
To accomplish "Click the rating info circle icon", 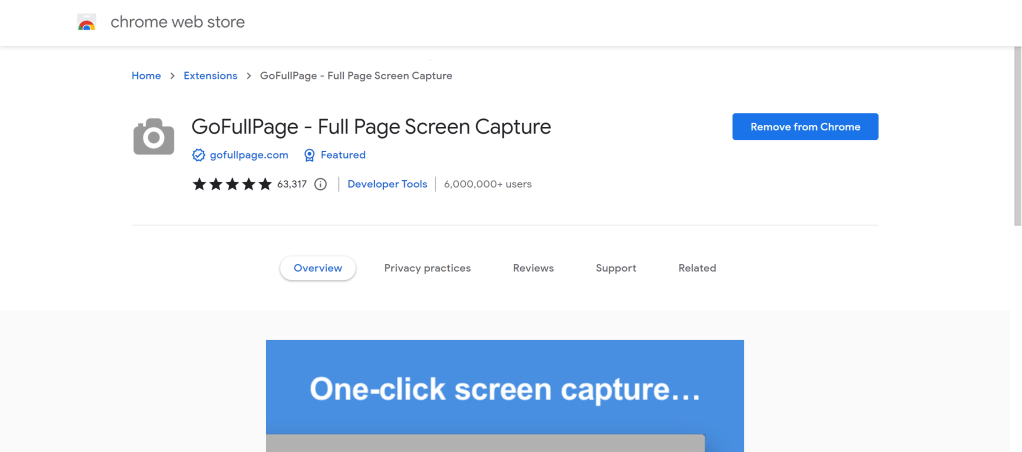I will (x=320, y=184).
